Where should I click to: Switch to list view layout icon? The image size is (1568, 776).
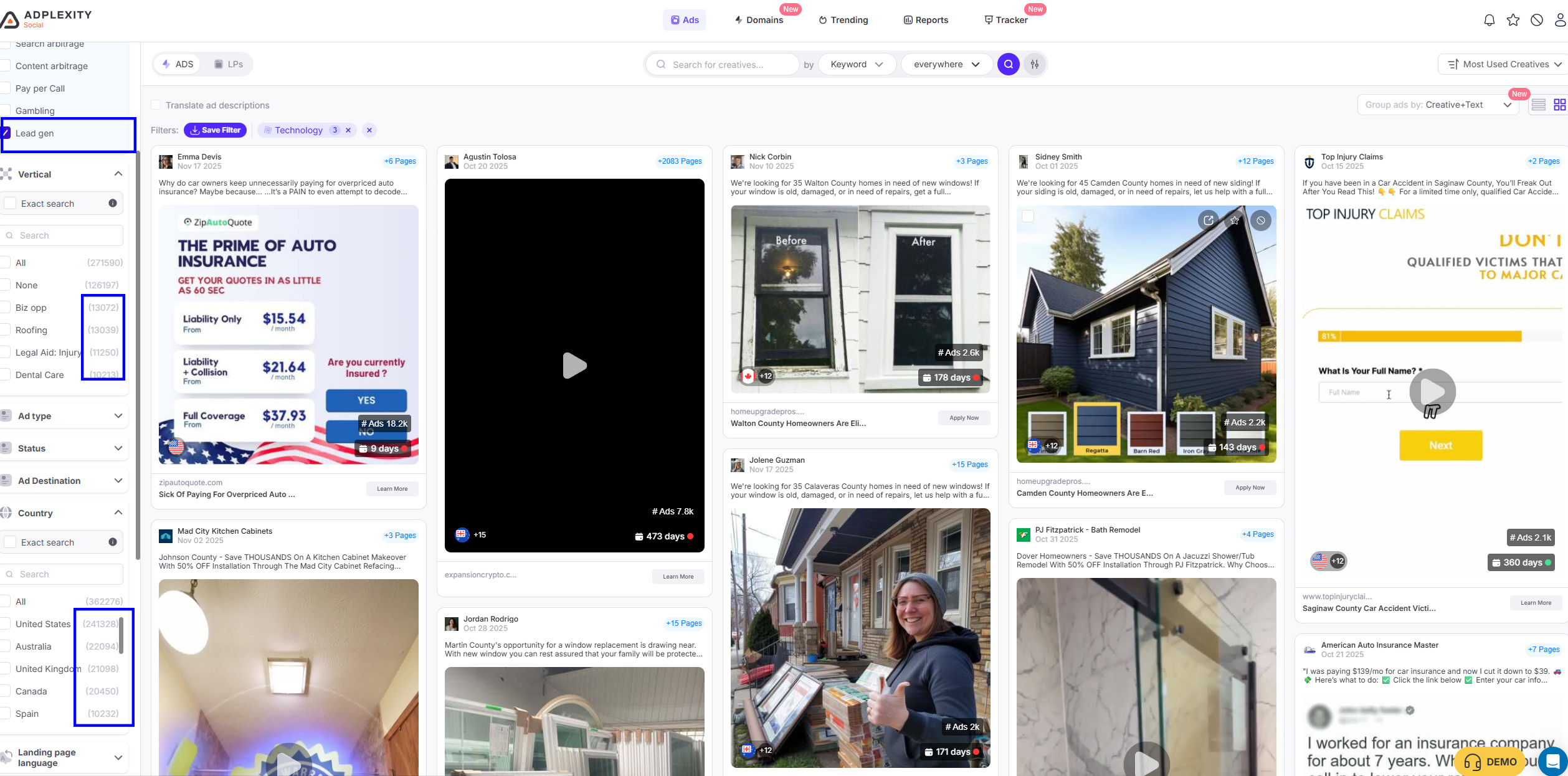click(1538, 105)
